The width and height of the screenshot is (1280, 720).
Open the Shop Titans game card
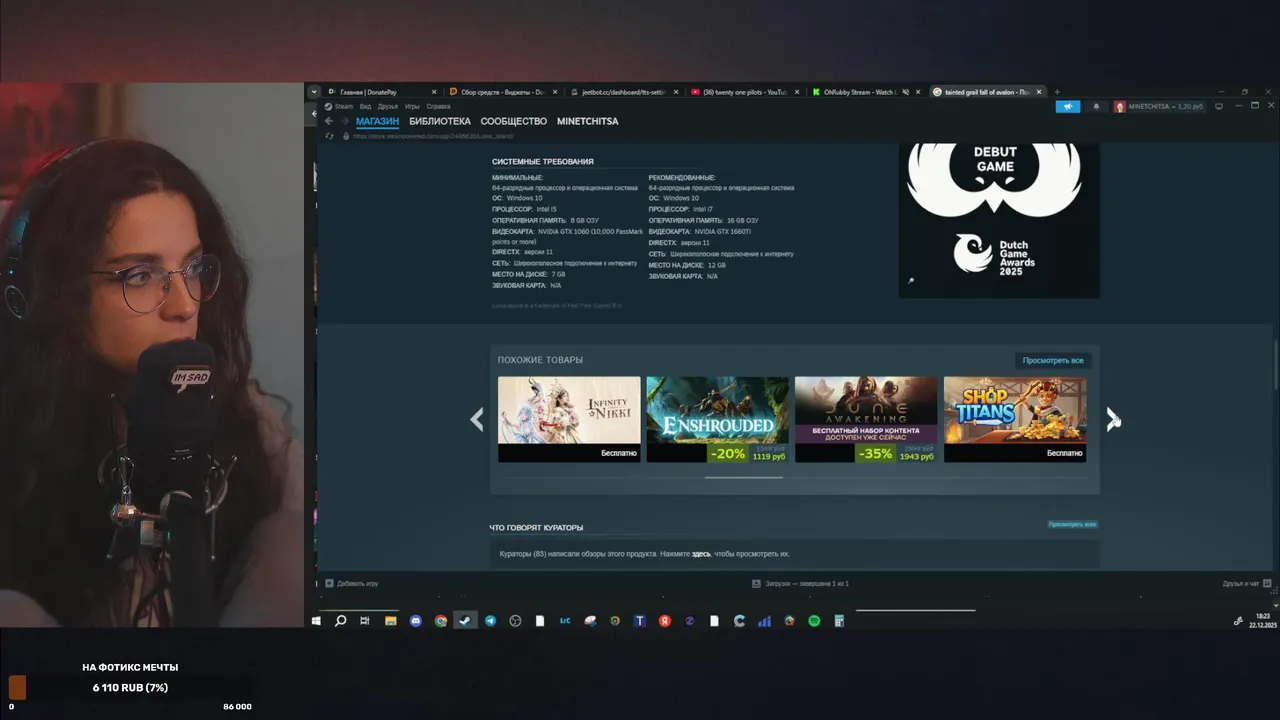pos(1015,419)
